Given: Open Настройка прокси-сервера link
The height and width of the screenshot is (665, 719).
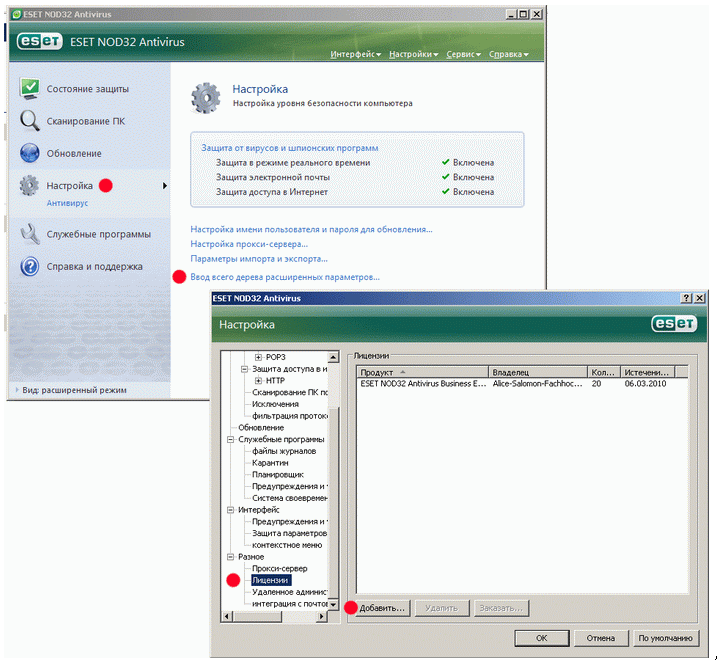Looking at the screenshot, I should pos(249,244).
